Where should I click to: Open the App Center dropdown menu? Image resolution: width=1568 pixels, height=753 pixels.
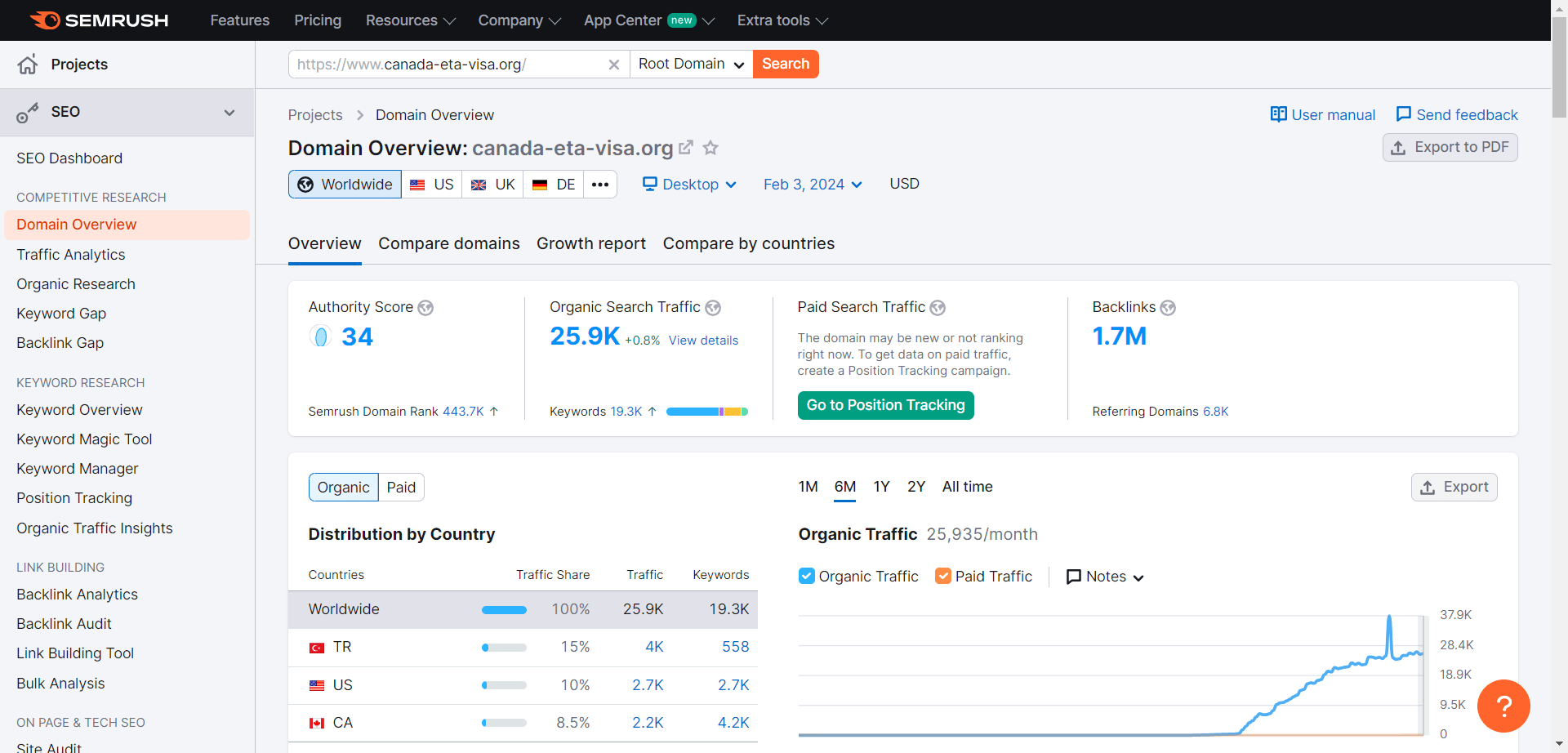pyautogui.click(x=649, y=20)
